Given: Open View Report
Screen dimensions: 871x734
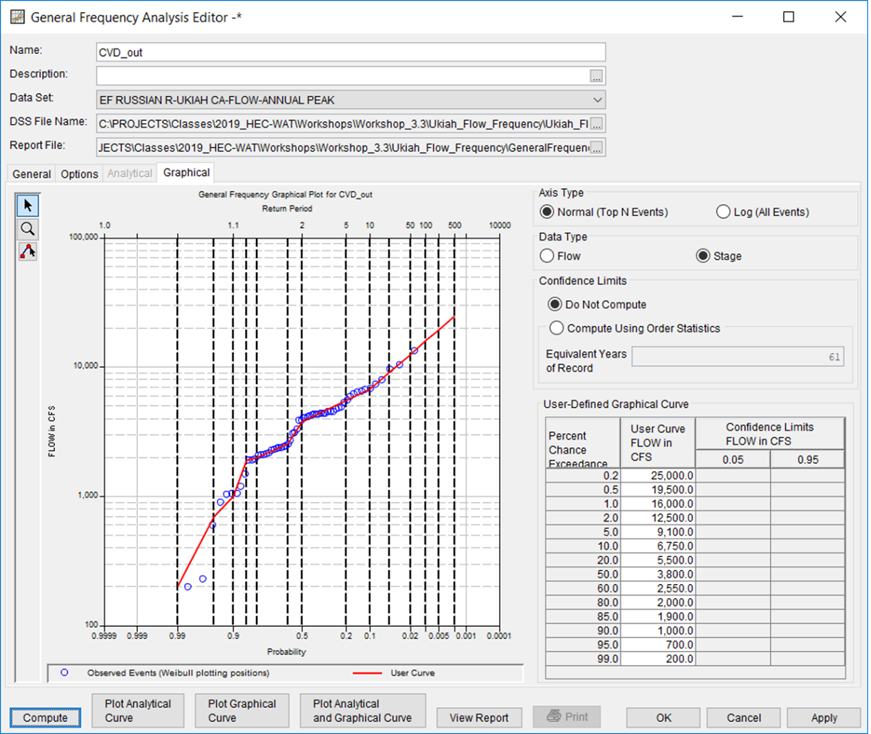Looking at the screenshot, I should coord(479,717).
